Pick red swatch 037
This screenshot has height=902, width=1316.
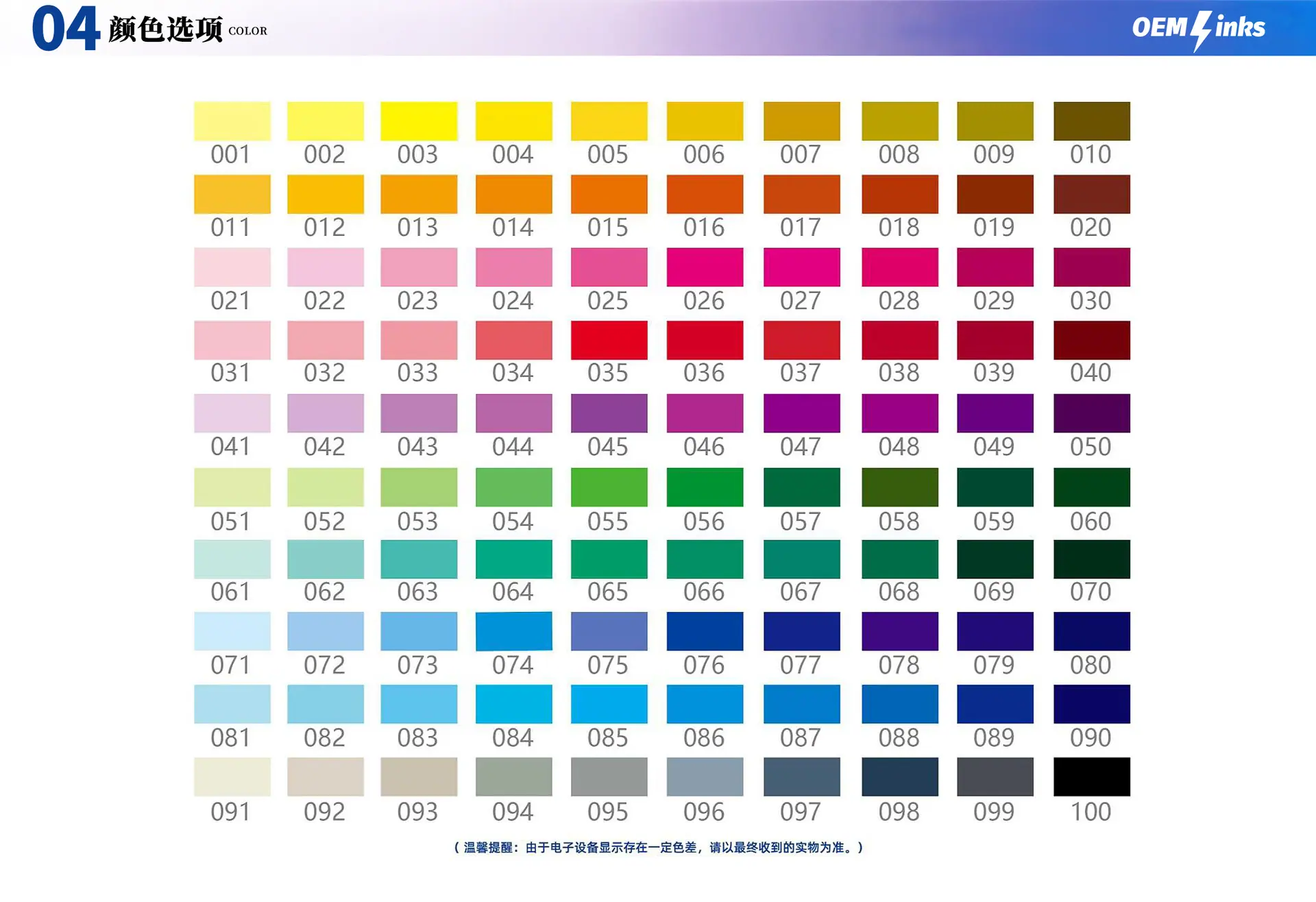click(x=801, y=340)
